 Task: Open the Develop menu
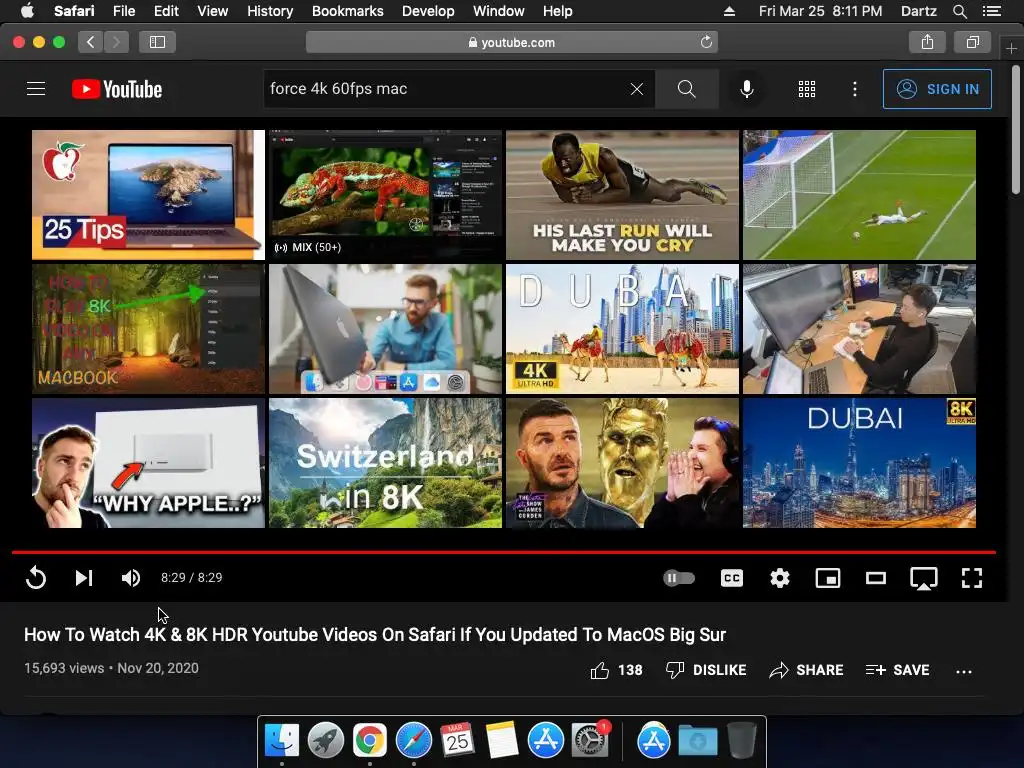(428, 11)
